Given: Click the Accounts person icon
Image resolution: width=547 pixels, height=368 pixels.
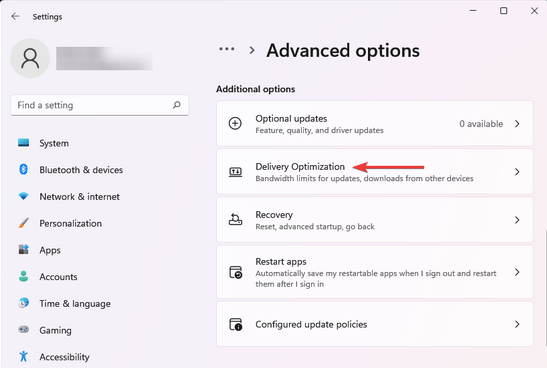Looking at the screenshot, I should [23, 276].
